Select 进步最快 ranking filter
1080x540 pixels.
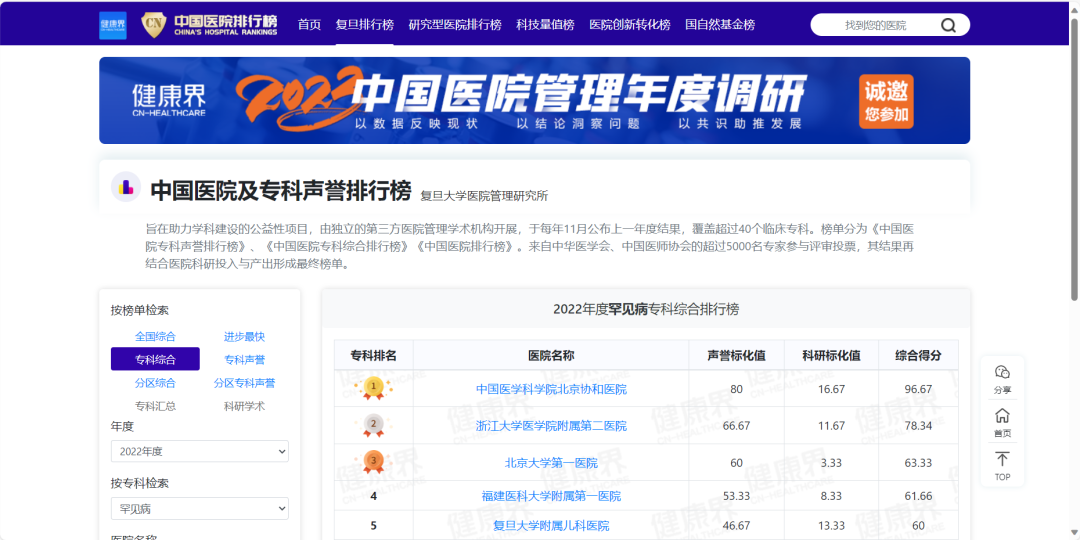click(244, 337)
